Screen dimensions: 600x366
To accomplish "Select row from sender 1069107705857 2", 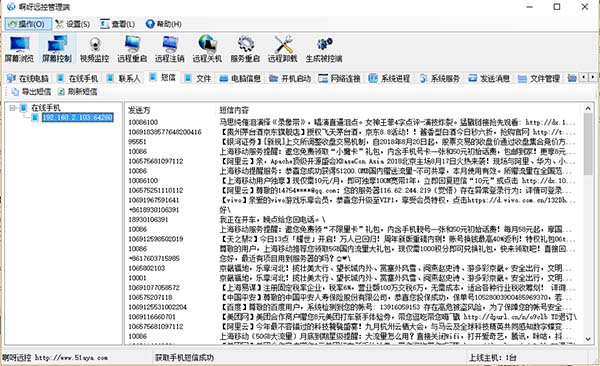I will coord(351,288).
